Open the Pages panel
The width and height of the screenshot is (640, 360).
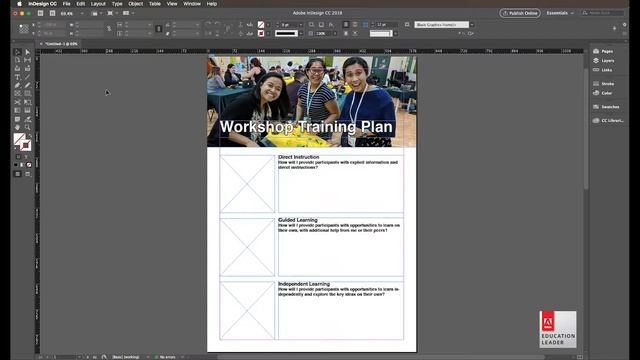(604, 51)
